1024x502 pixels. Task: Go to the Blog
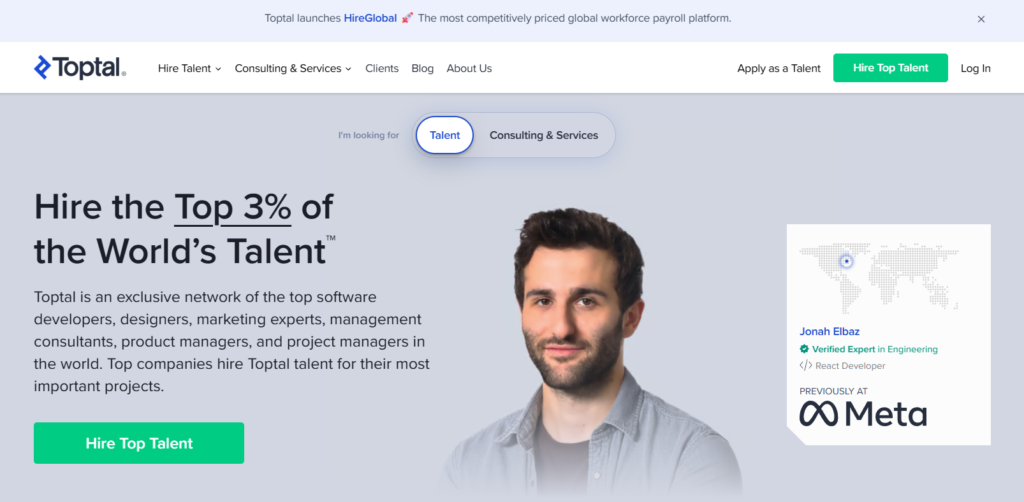click(x=423, y=69)
